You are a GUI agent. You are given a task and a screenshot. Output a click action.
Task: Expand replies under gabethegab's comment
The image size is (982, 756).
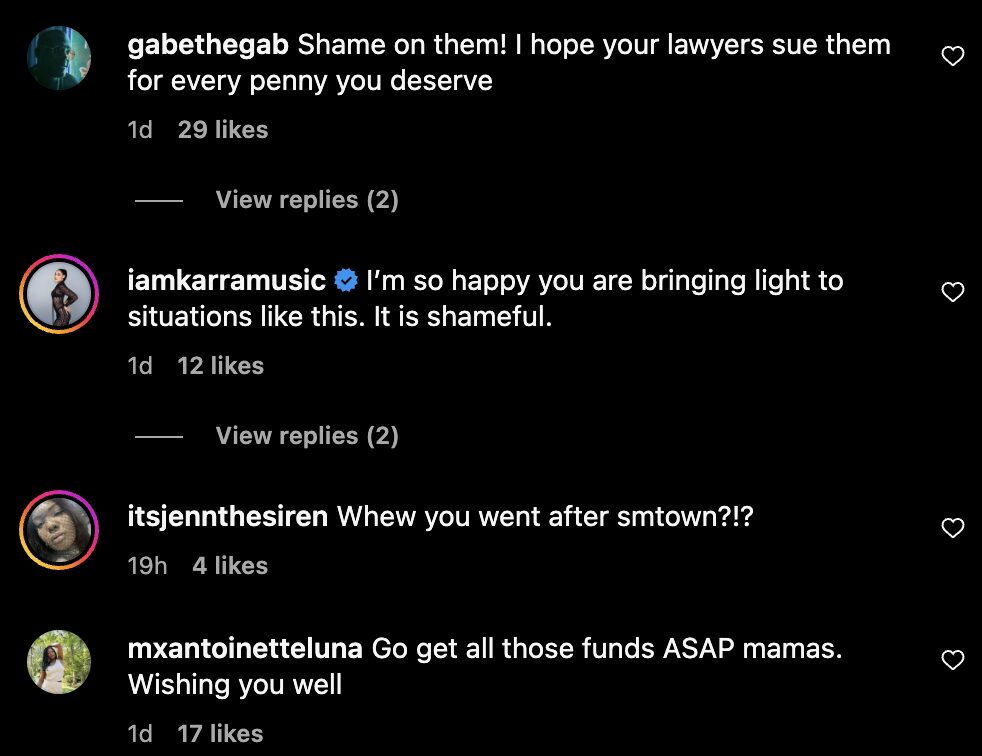306,200
